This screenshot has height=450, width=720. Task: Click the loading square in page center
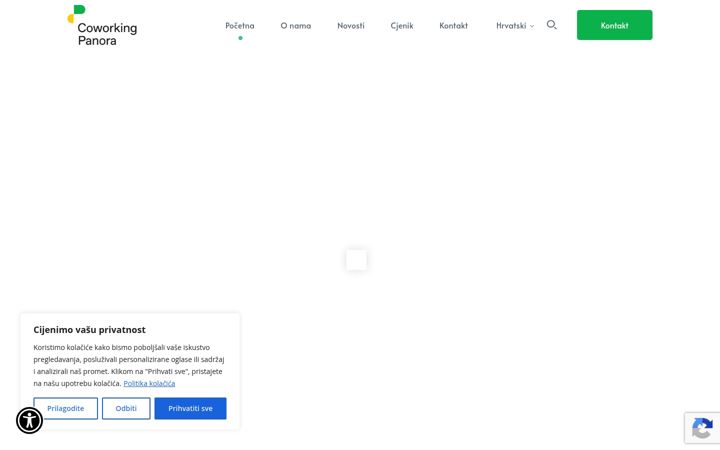tap(356, 260)
